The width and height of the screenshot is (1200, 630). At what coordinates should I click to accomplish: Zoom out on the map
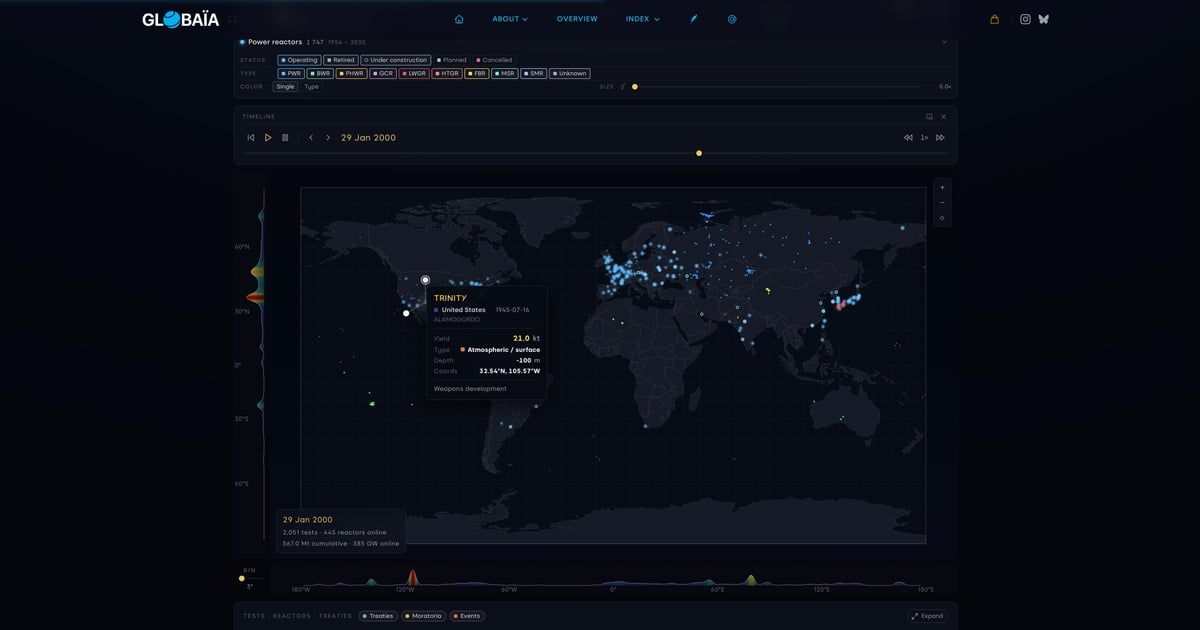point(942,203)
